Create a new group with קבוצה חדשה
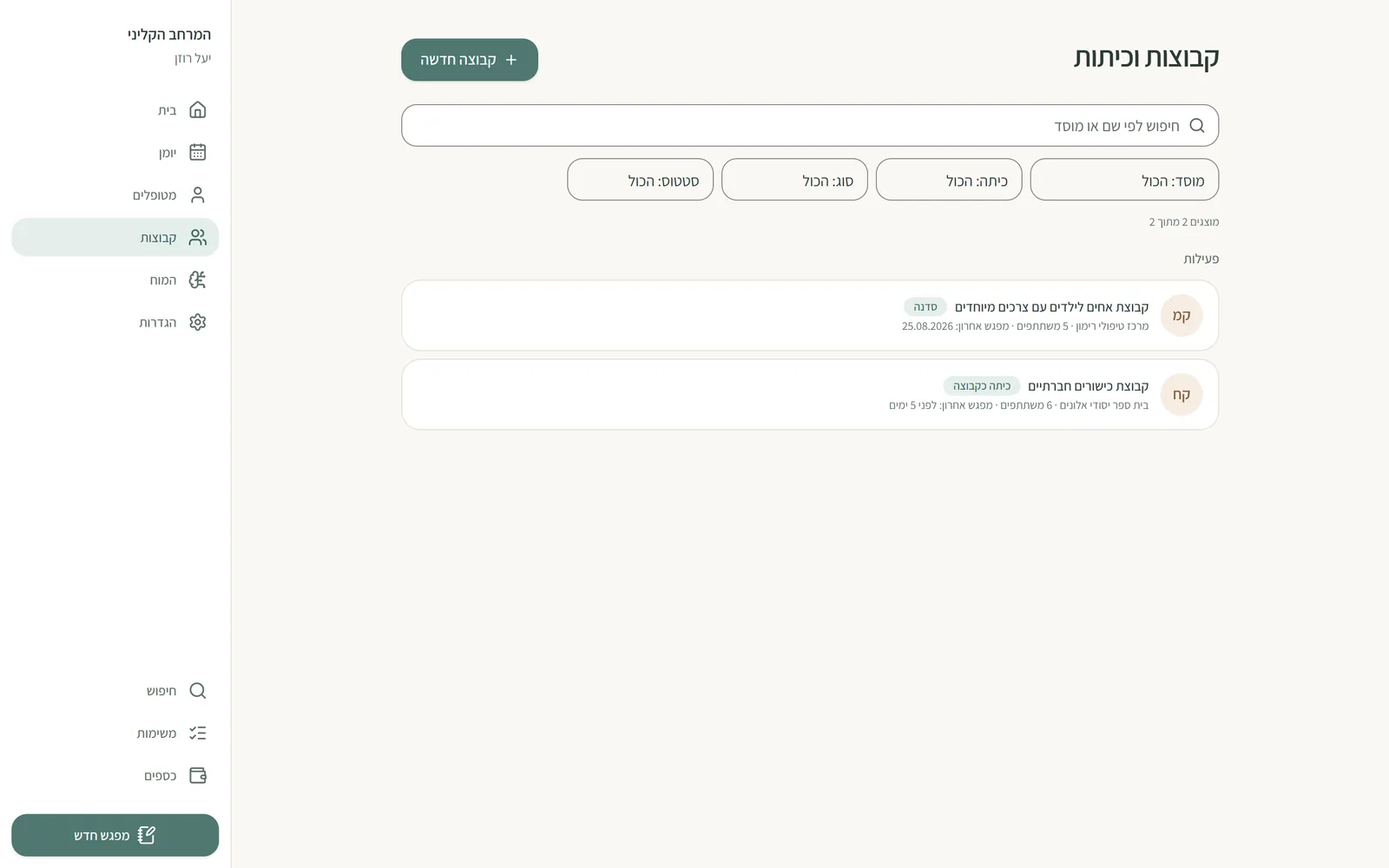Viewport: 1389px width, 868px height. click(470, 60)
